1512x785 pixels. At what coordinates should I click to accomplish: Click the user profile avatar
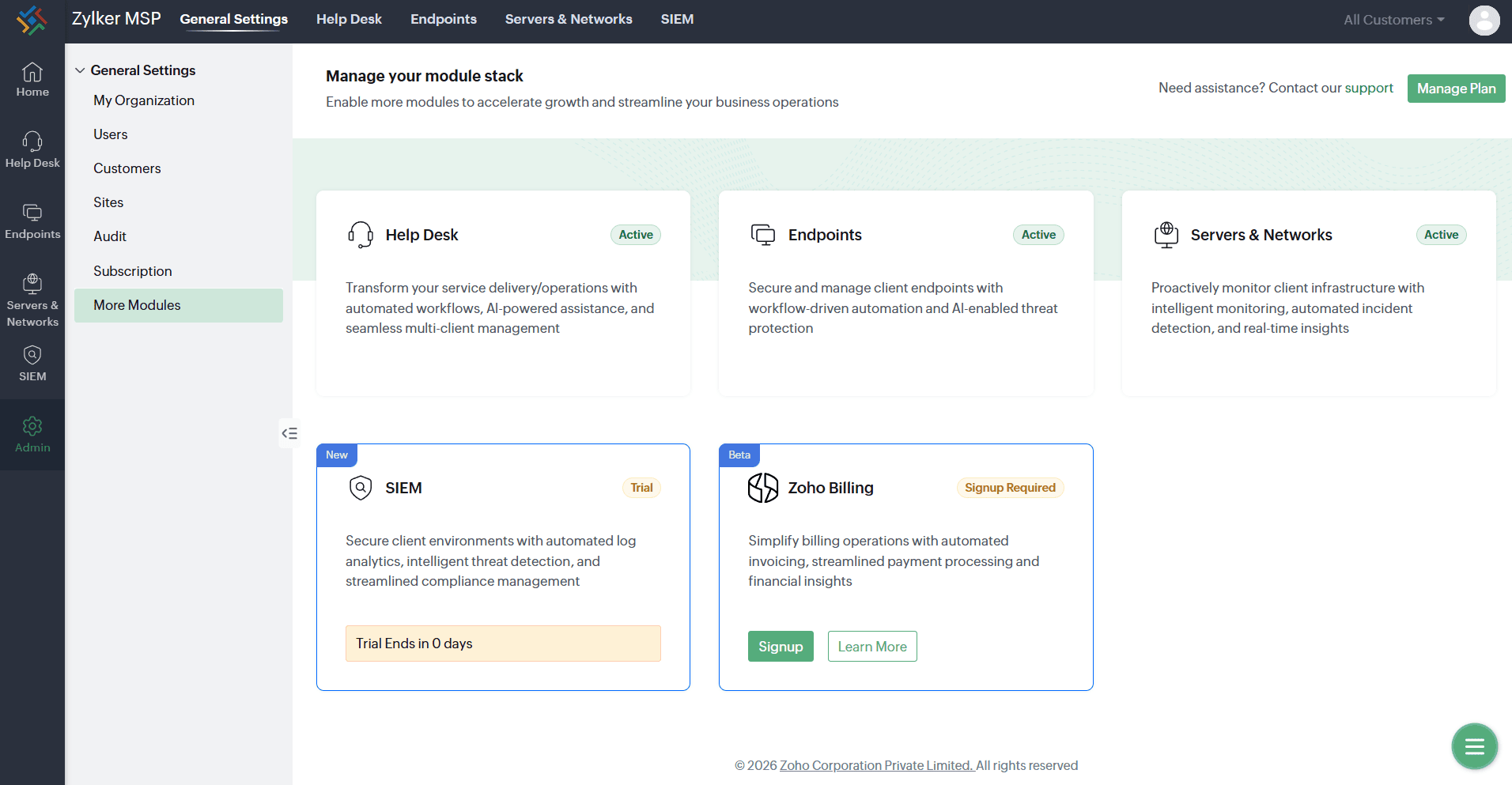coord(1484,20)
